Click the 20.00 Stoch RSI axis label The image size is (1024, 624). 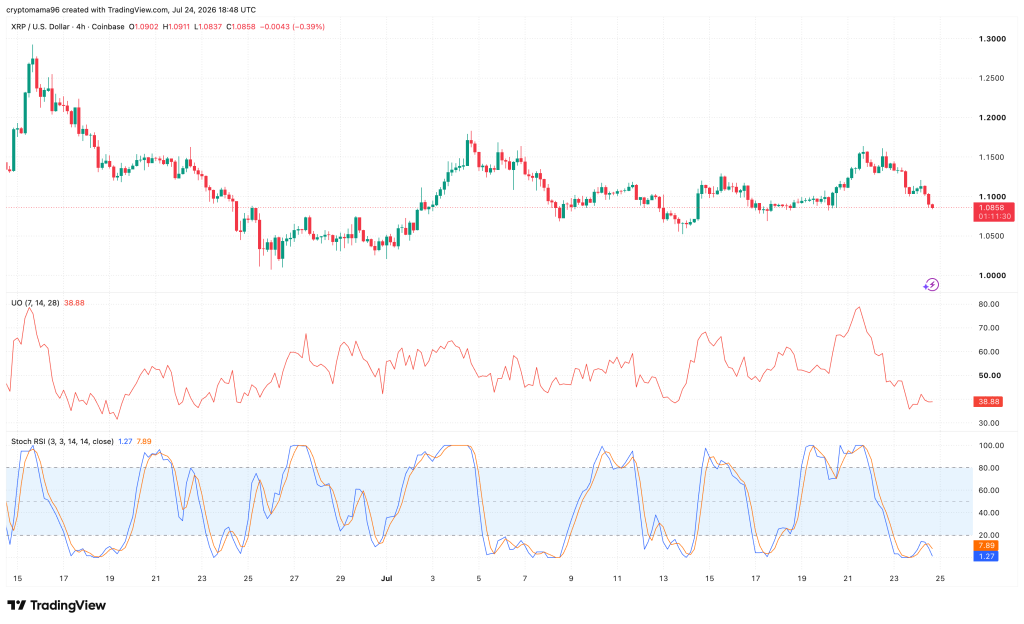coord(989,535)
